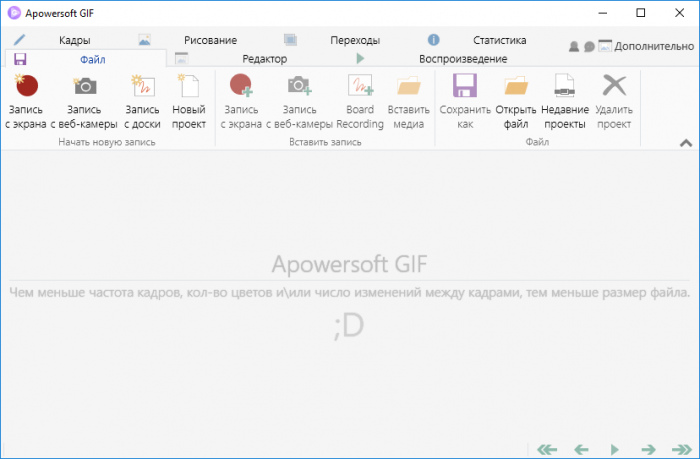Open the Файл tab
Screen dimensions: 700x459
point(85,59)
